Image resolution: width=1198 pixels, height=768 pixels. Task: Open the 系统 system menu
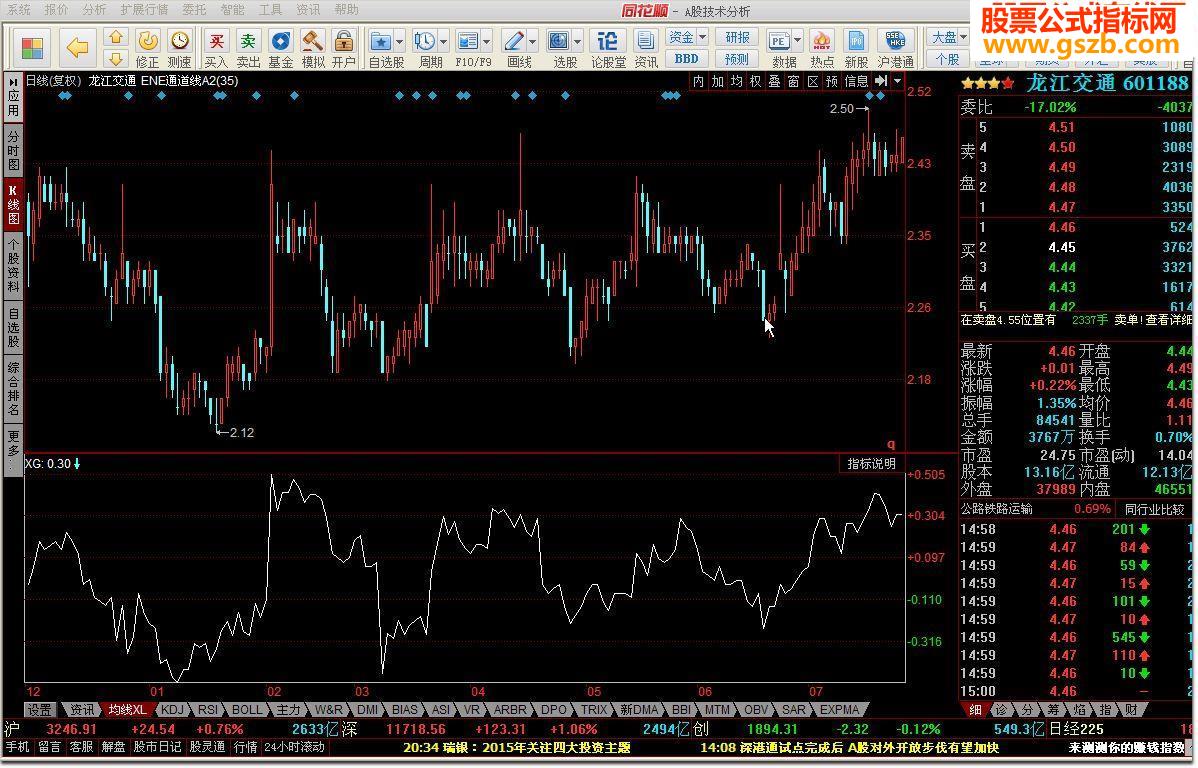(x=18, y=10)
